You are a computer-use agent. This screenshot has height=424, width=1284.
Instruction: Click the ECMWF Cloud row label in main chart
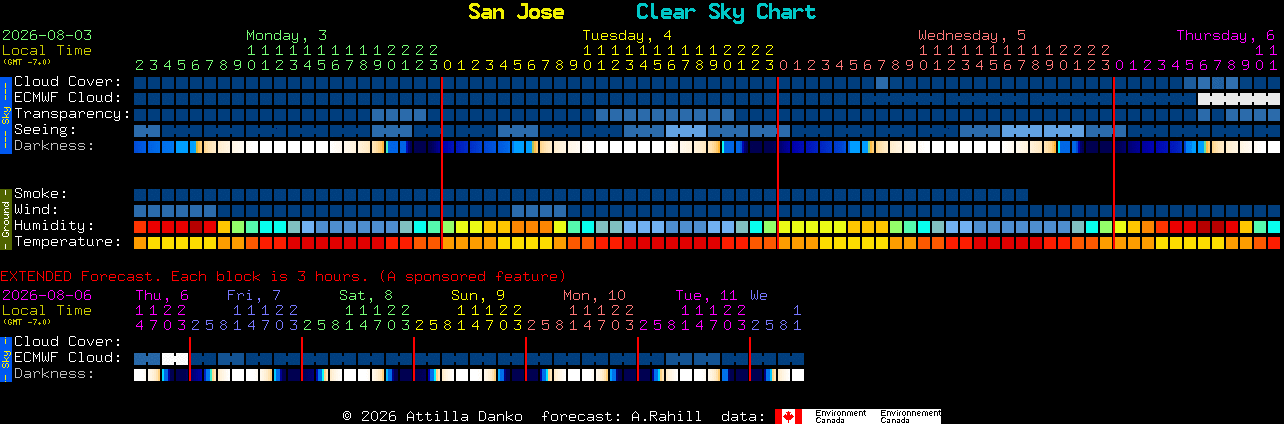[x=68, y=98]
